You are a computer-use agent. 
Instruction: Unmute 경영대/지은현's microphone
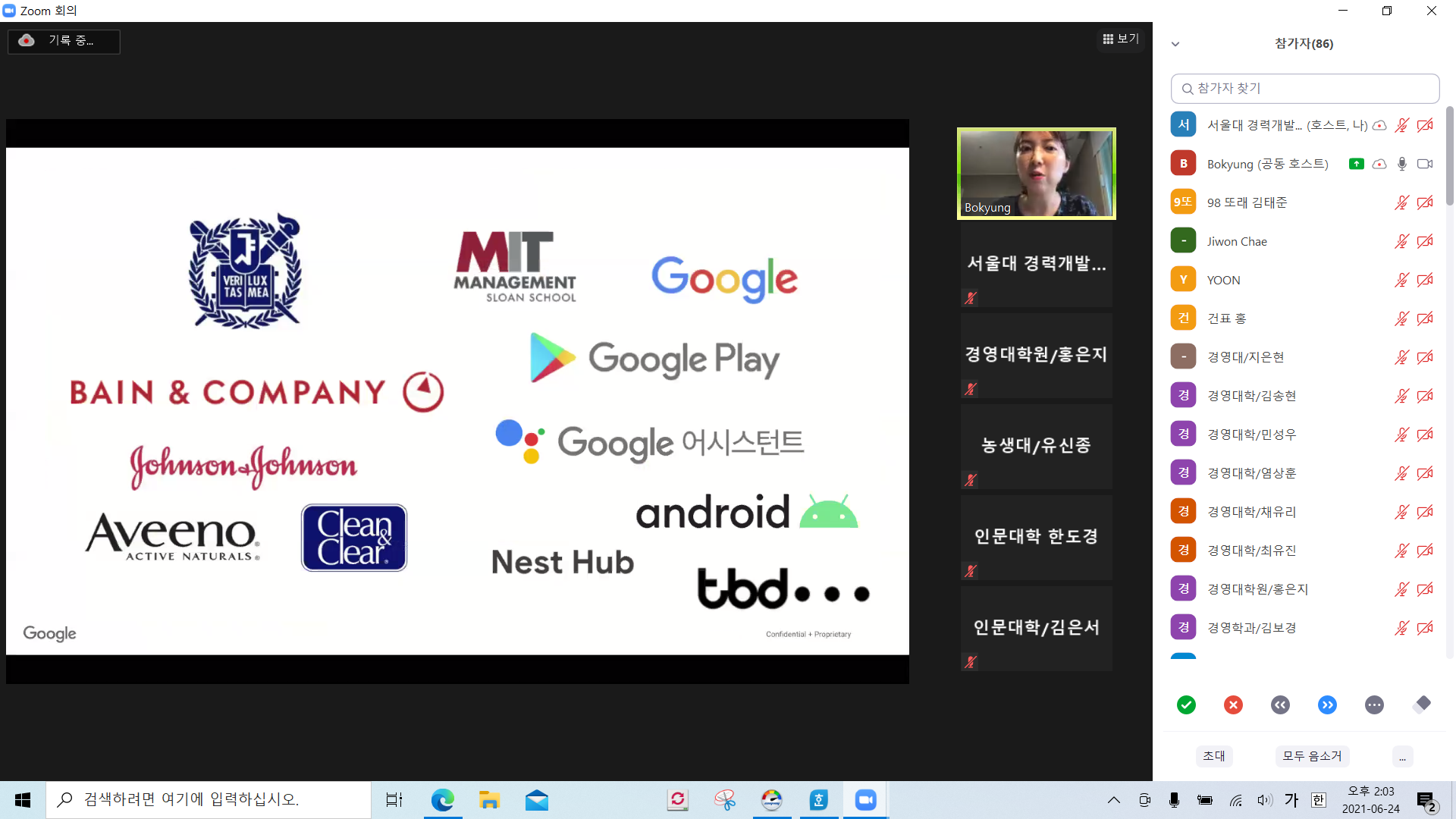tap(1401, 357)
